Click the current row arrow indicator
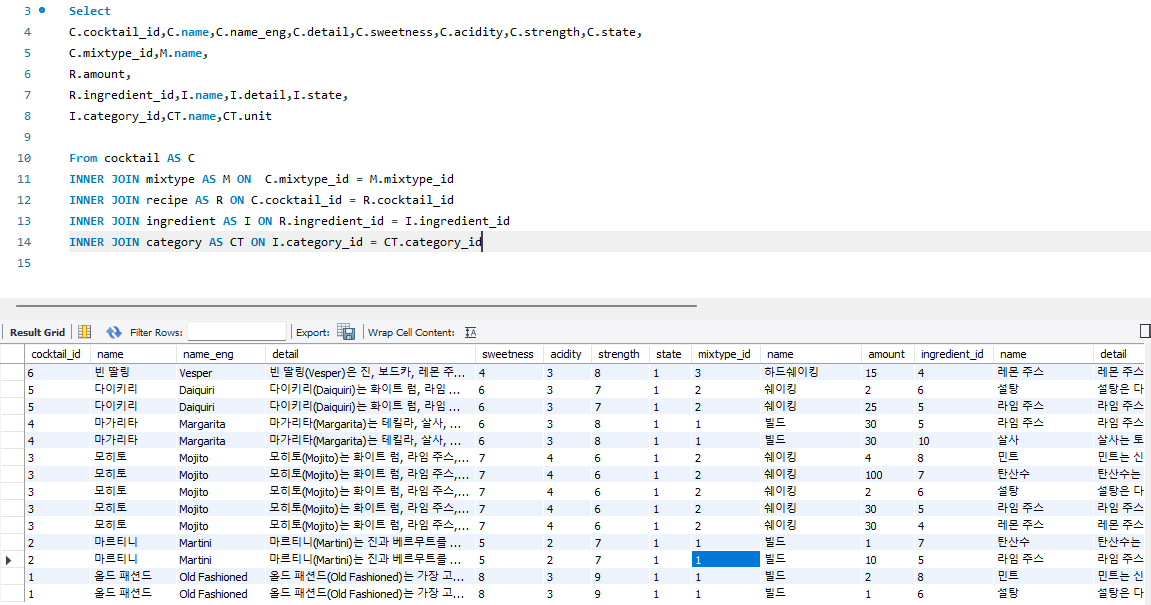The width and height of the screenshot is (1151, 605). [x=9, y=560]
